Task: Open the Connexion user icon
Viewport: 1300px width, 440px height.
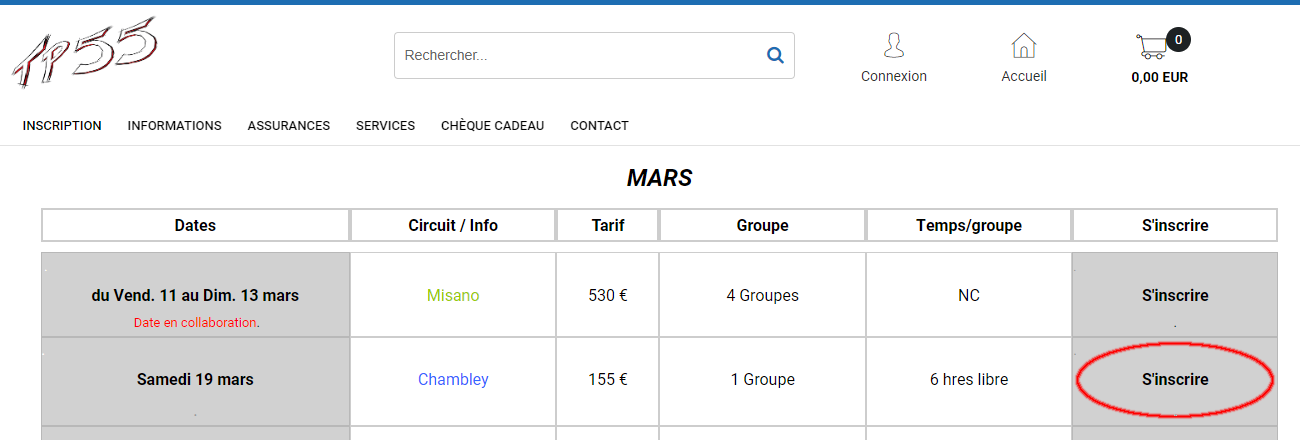Action: coord(894,46)
